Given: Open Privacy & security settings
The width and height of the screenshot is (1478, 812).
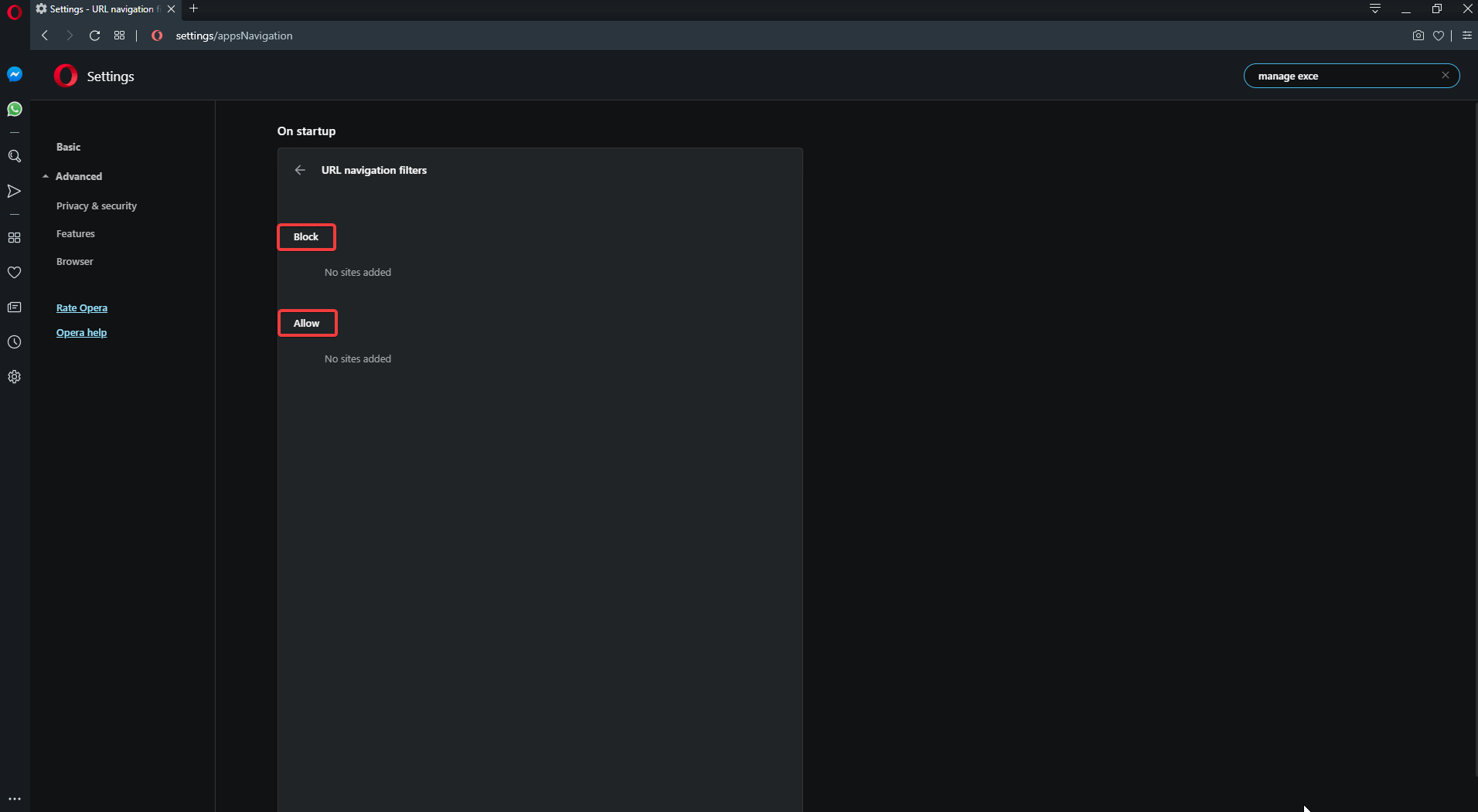Looking at the screenshot, I should (96, 206).
